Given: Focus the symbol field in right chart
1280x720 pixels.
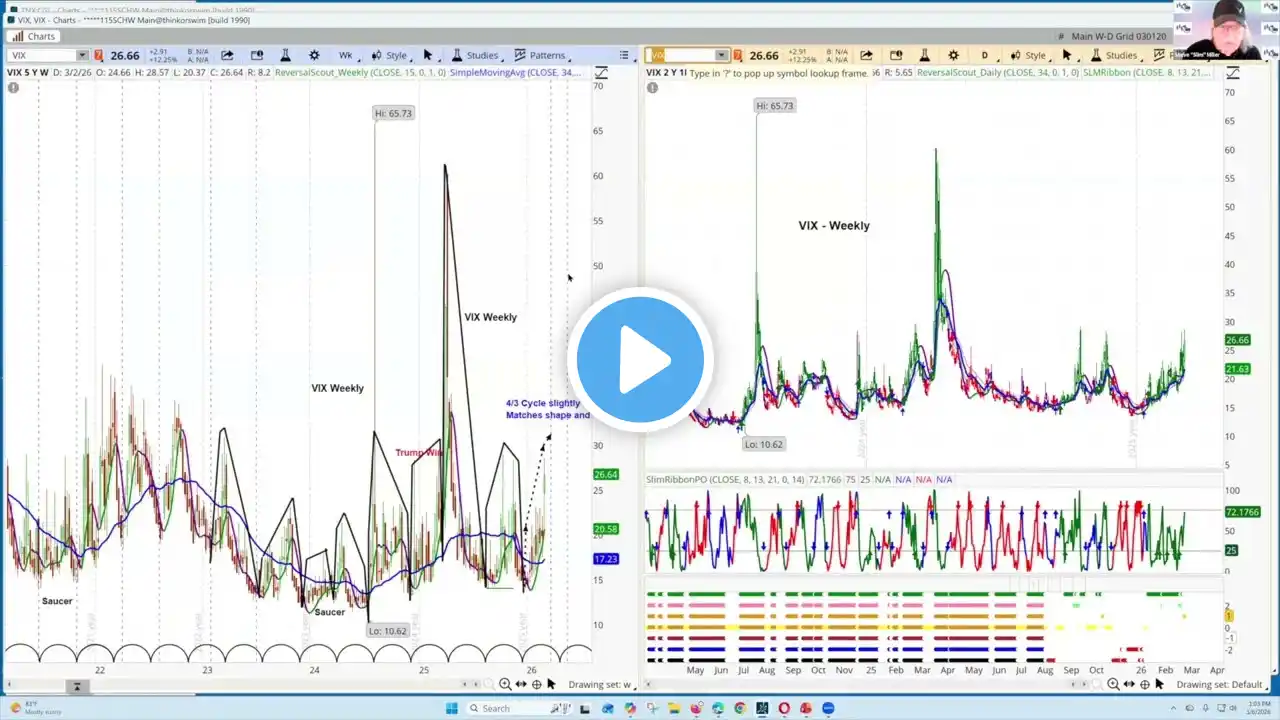Looking at the screenshot, I should tap(684, 56).
